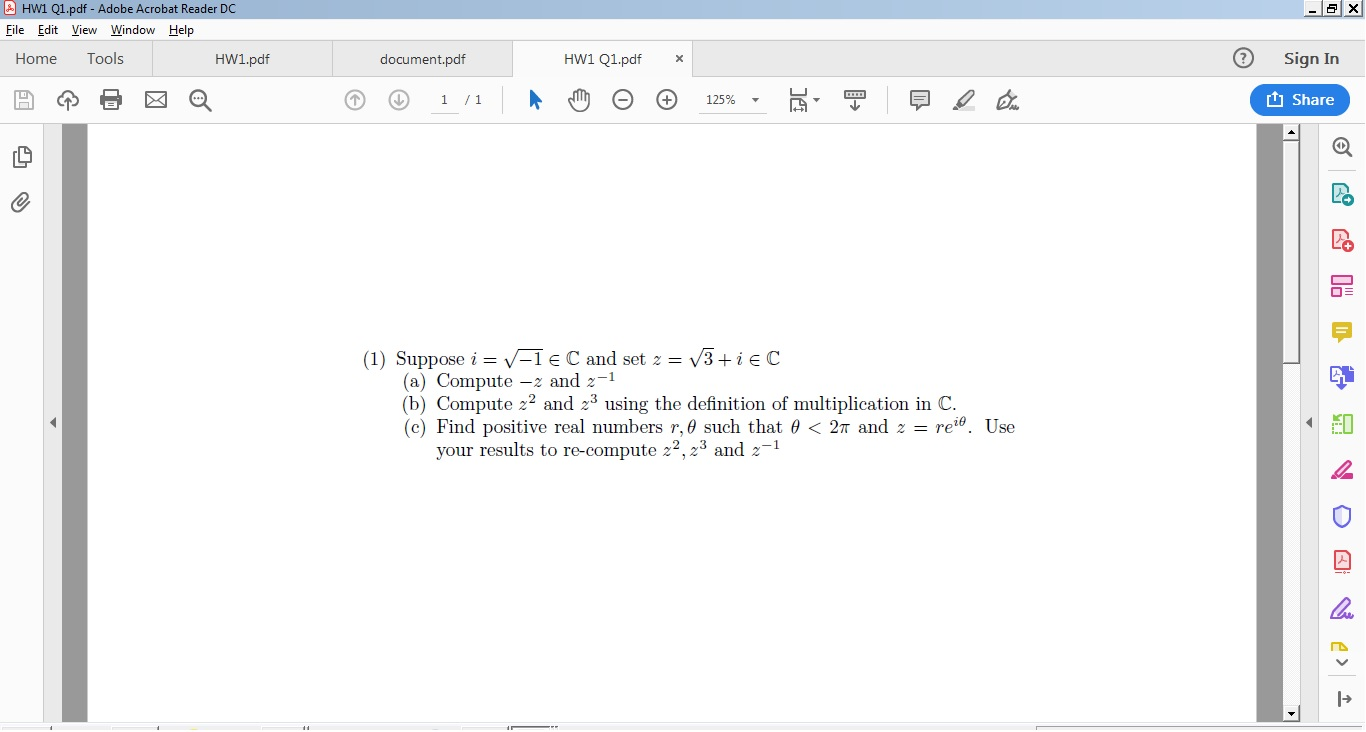Viewport: 1366px width, 732px height.
Task: Open the Print dialog icon
Action: pyautogui.click(x=110, y=99)
